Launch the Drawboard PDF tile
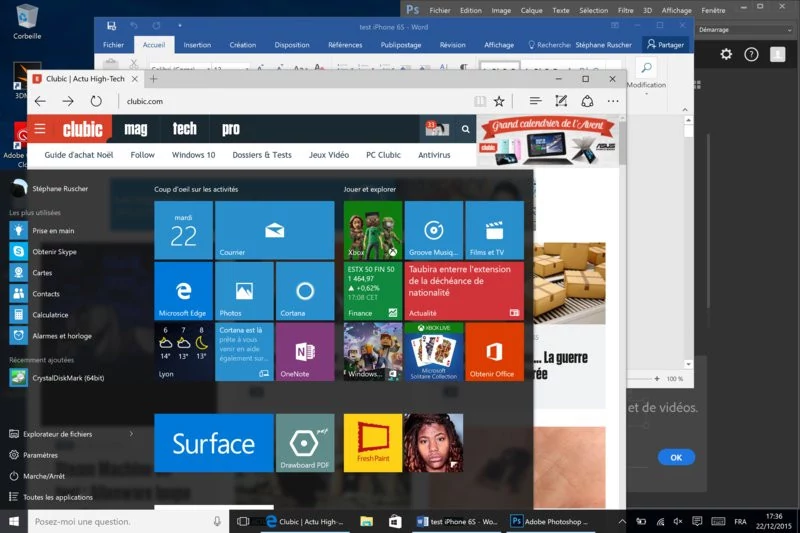This screenshot has height=533, width=800. tap(305, 443)
